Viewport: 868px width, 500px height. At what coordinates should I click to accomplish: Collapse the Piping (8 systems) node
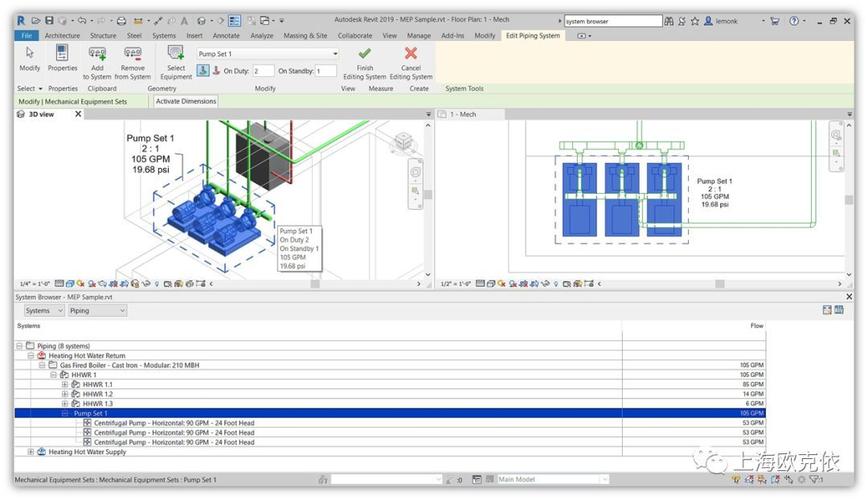(19, 346)
